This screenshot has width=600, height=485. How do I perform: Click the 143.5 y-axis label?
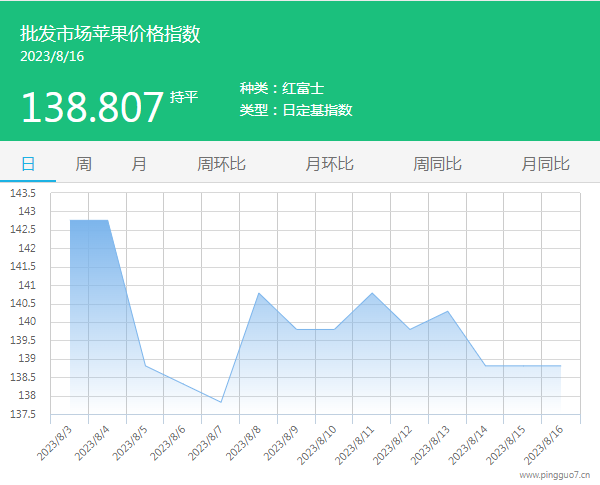[x=22, y=193]
